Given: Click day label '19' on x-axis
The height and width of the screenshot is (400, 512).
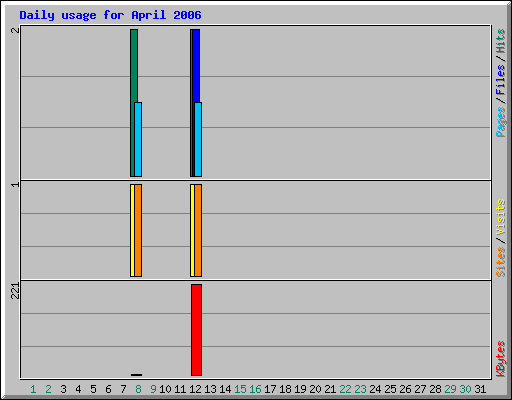Looking at the screenshot, I should [300, 389].
